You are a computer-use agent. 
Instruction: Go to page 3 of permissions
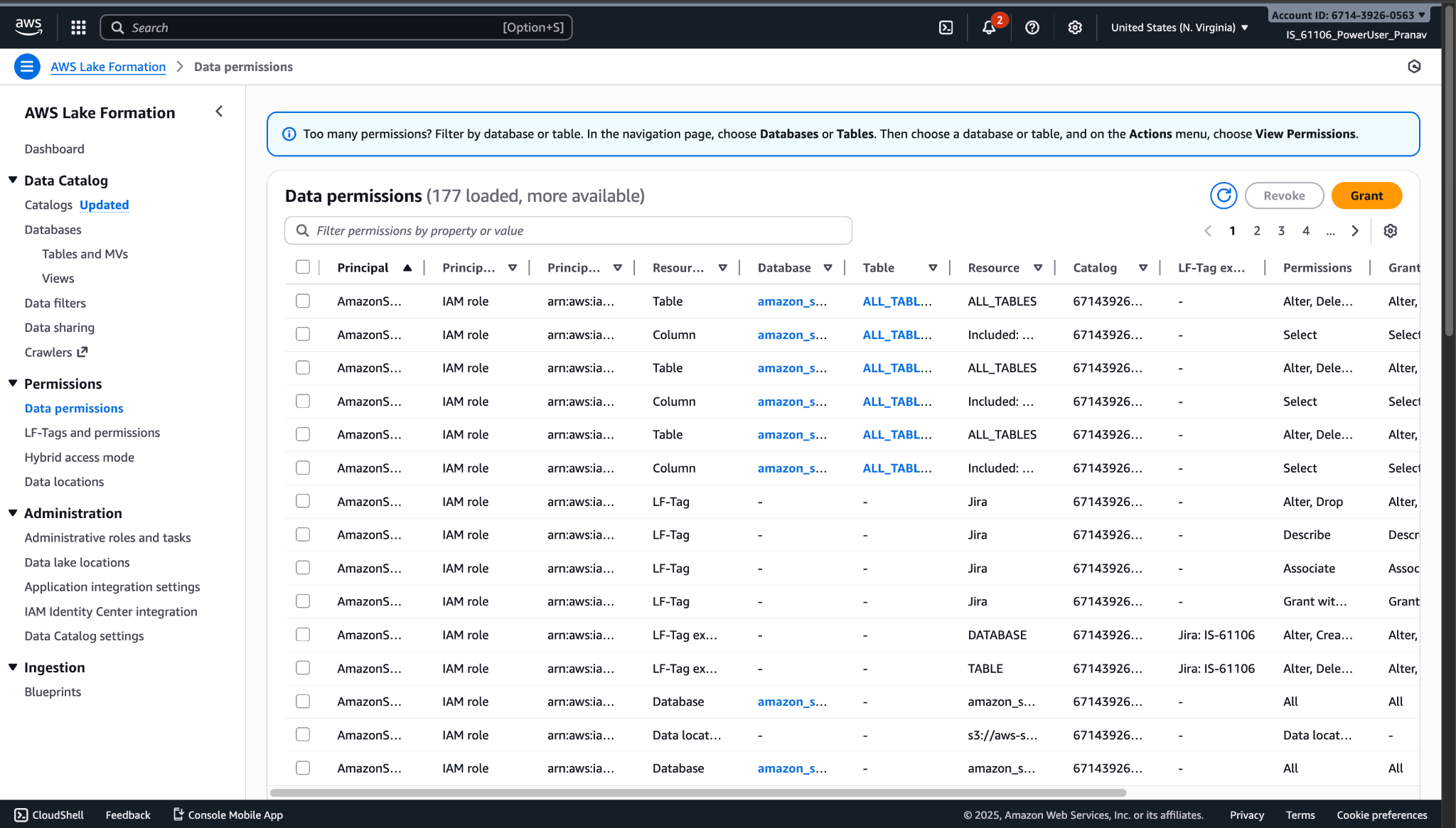coord(1281,230)
